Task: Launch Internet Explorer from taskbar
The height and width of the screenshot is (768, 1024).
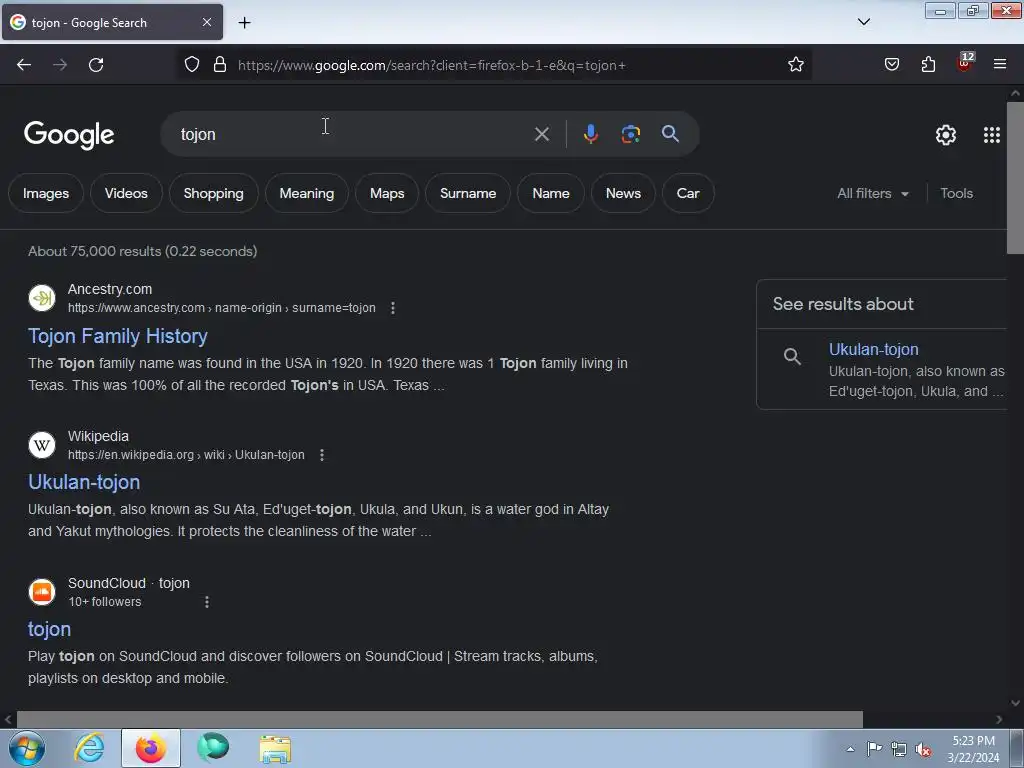Action: [x=89, y=748]
